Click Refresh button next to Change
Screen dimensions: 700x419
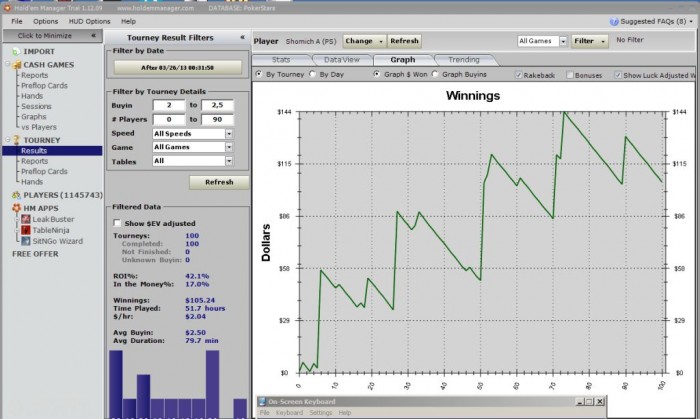404,41
